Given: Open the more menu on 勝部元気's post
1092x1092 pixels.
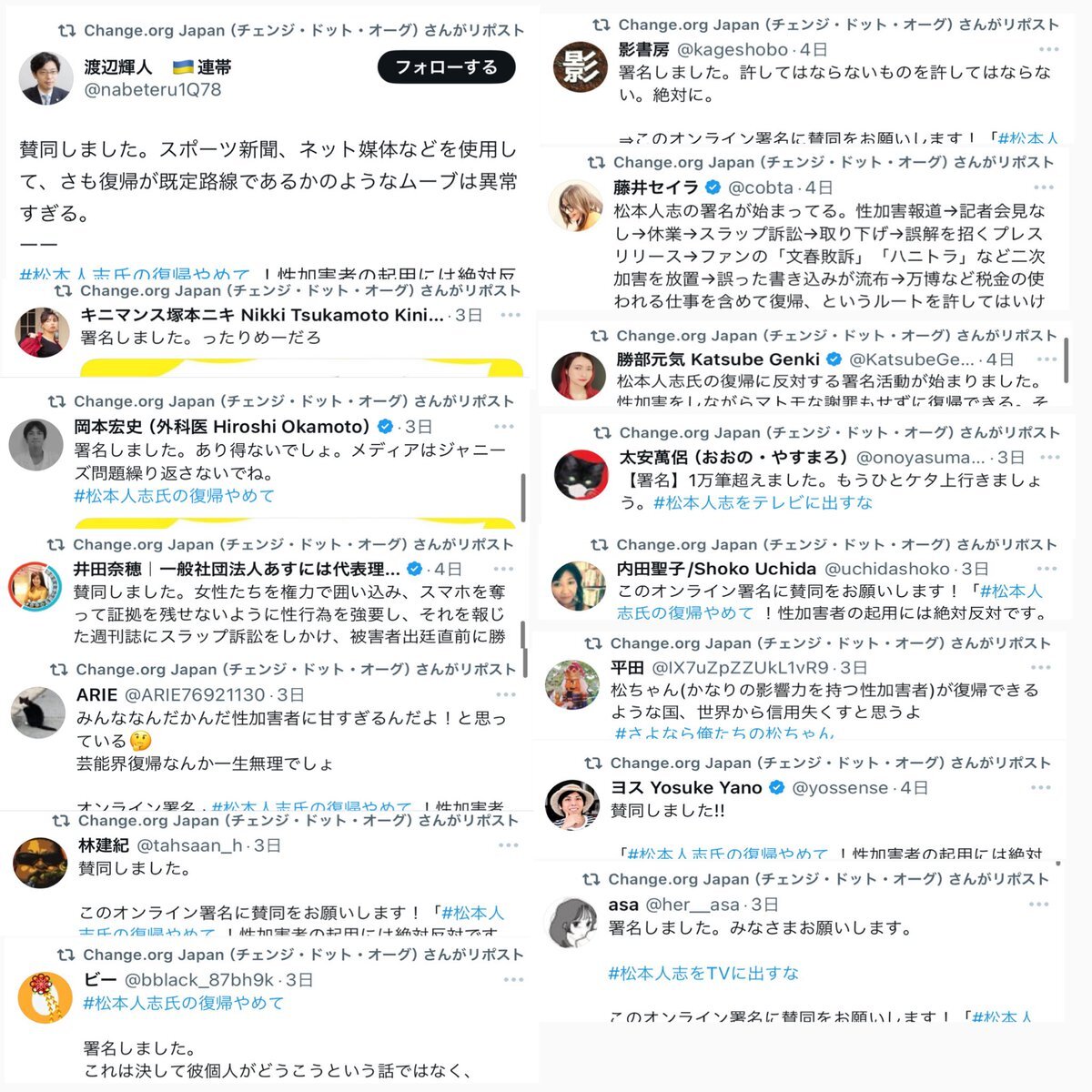Looking at the screenshot, I should click(1043, 359).
